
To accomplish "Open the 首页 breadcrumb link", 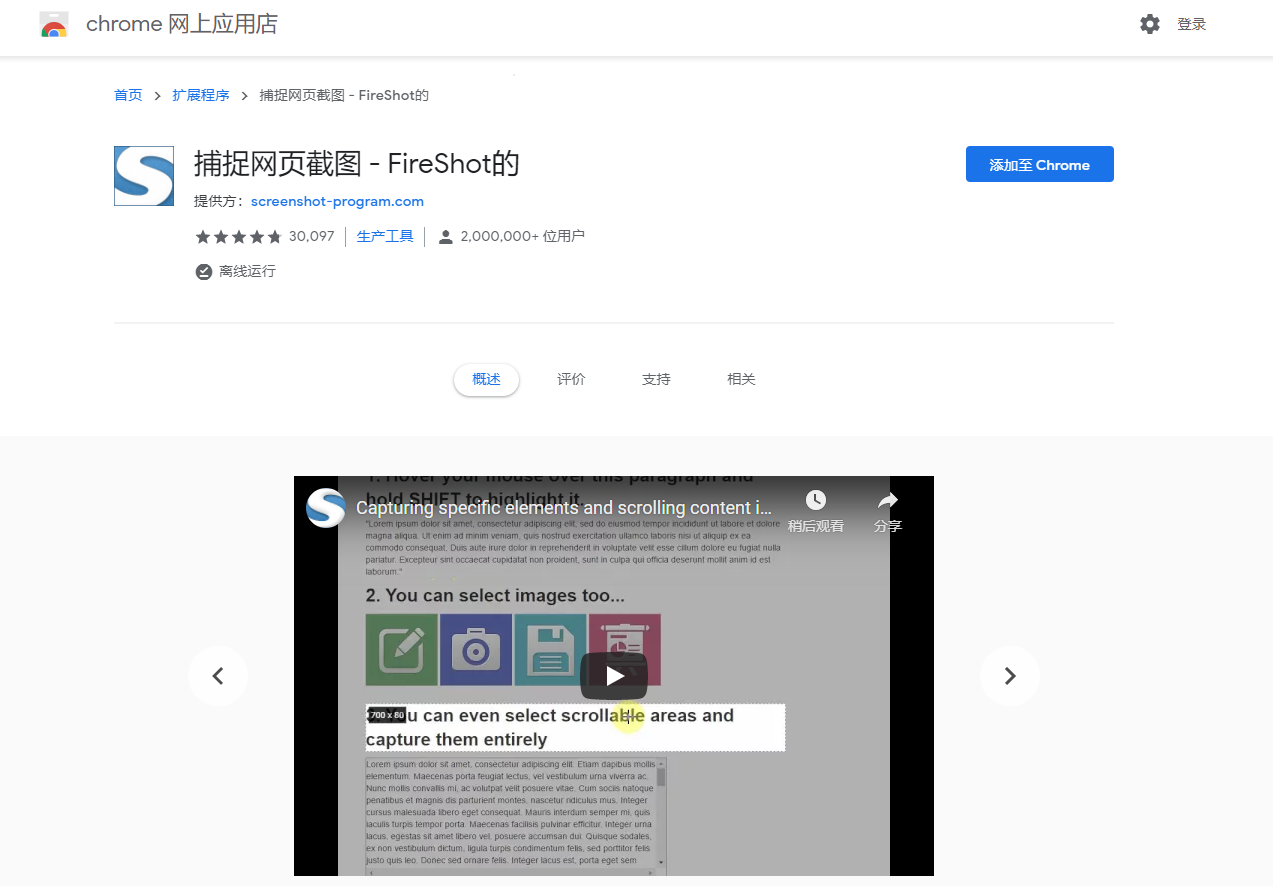I will pos(128,96).
